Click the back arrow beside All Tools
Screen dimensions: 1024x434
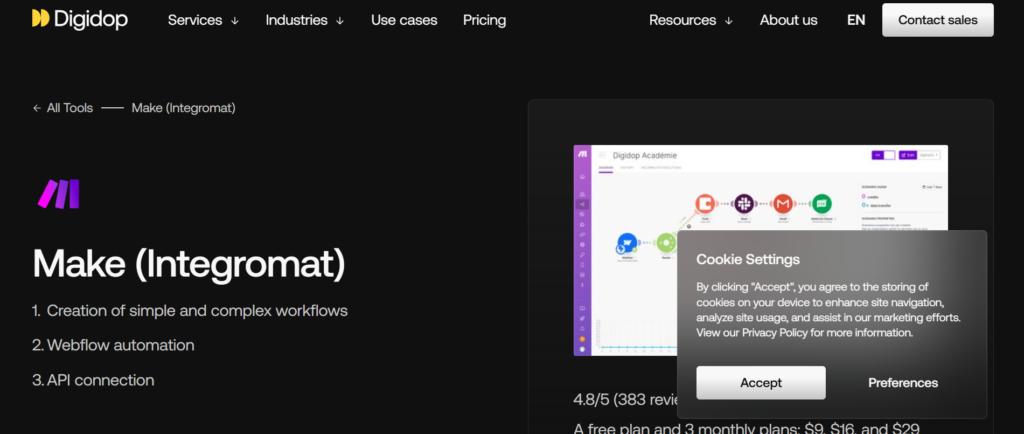37,108
